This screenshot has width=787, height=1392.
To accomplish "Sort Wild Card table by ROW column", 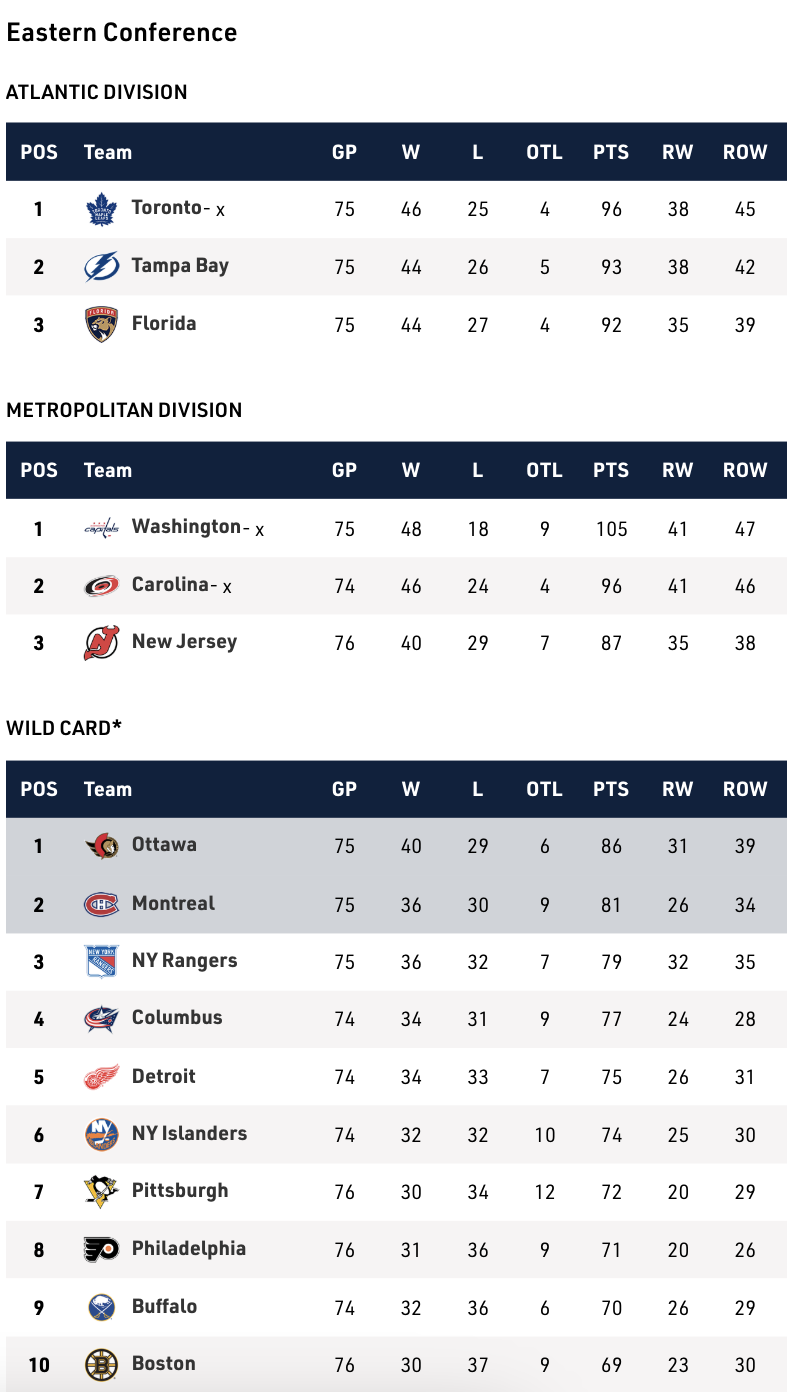I will click(x=745, y=789).
